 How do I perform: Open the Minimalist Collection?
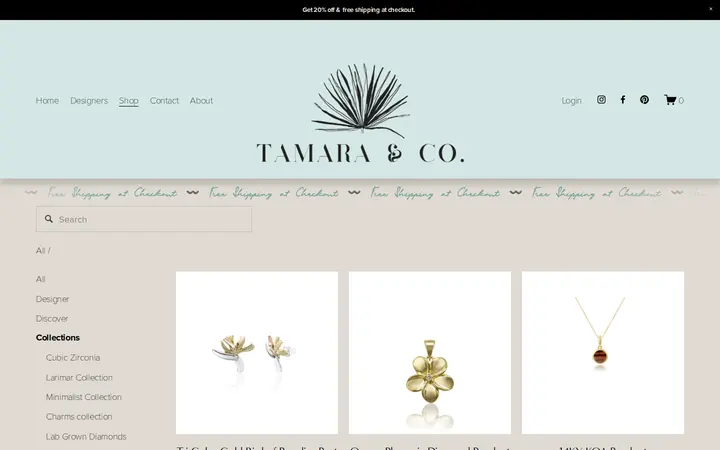coord(84,397)
